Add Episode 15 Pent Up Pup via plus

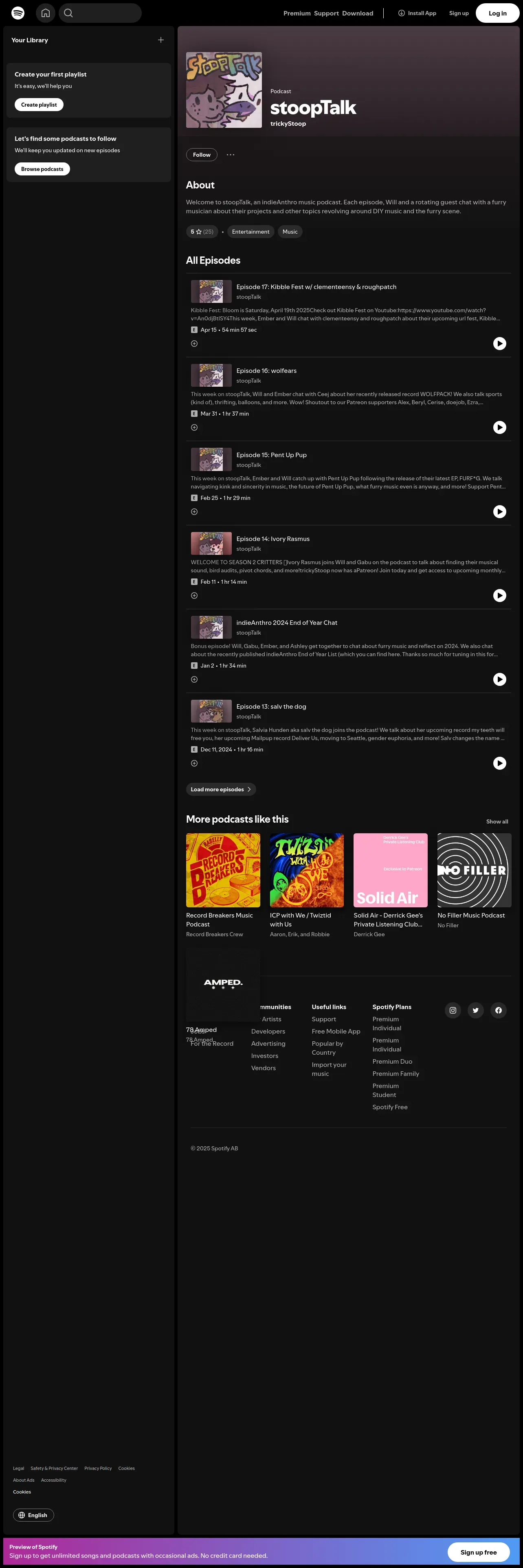tap(194, 512)
